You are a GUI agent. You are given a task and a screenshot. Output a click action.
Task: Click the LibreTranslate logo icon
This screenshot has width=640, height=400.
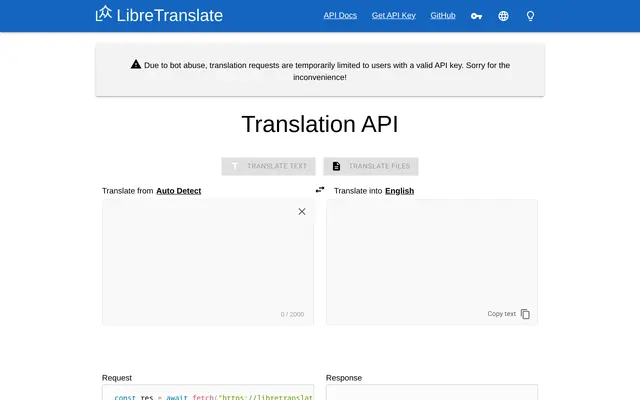(104, 13)
